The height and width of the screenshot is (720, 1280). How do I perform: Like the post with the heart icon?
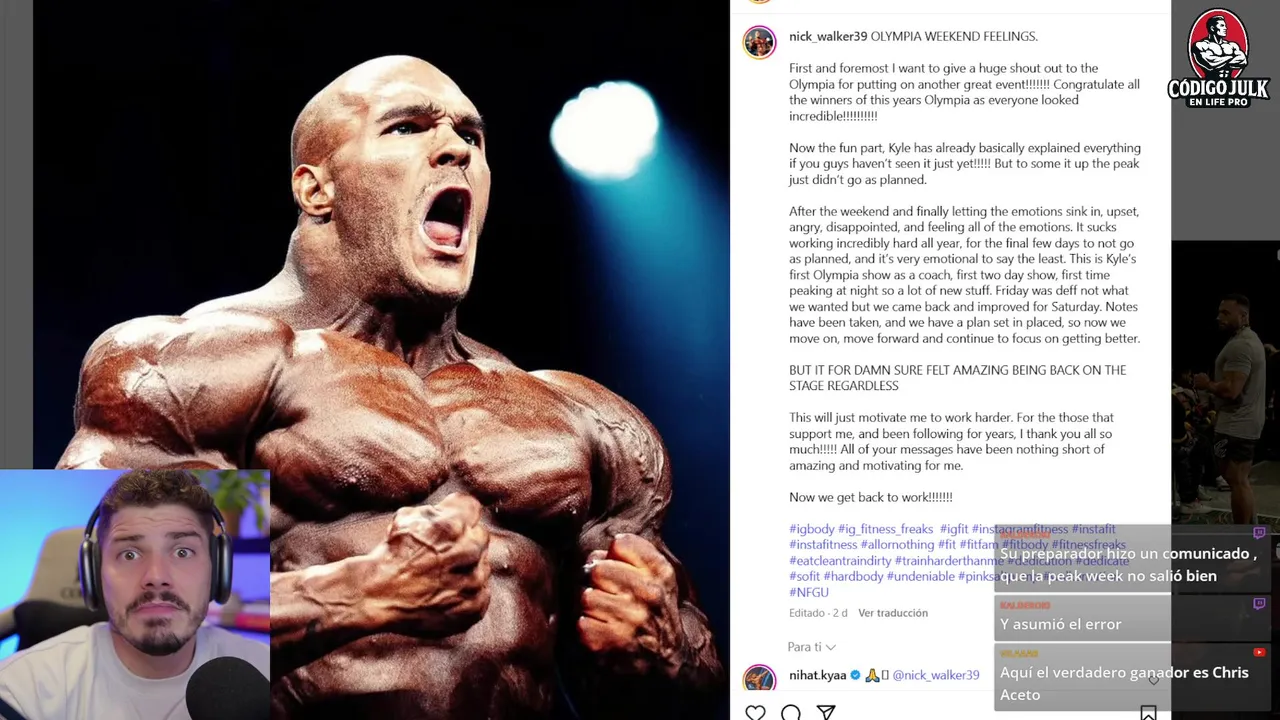click(756, 712)
